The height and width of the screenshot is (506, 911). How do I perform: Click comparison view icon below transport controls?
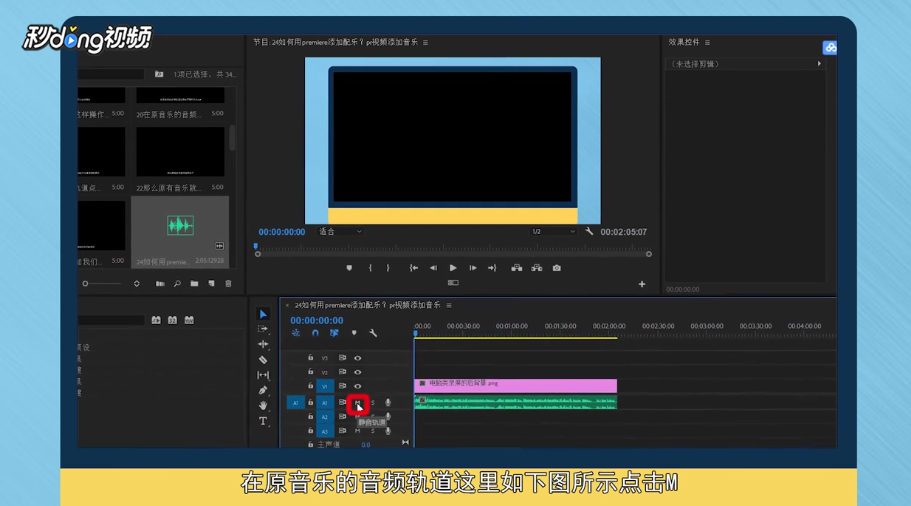point(453,283)
